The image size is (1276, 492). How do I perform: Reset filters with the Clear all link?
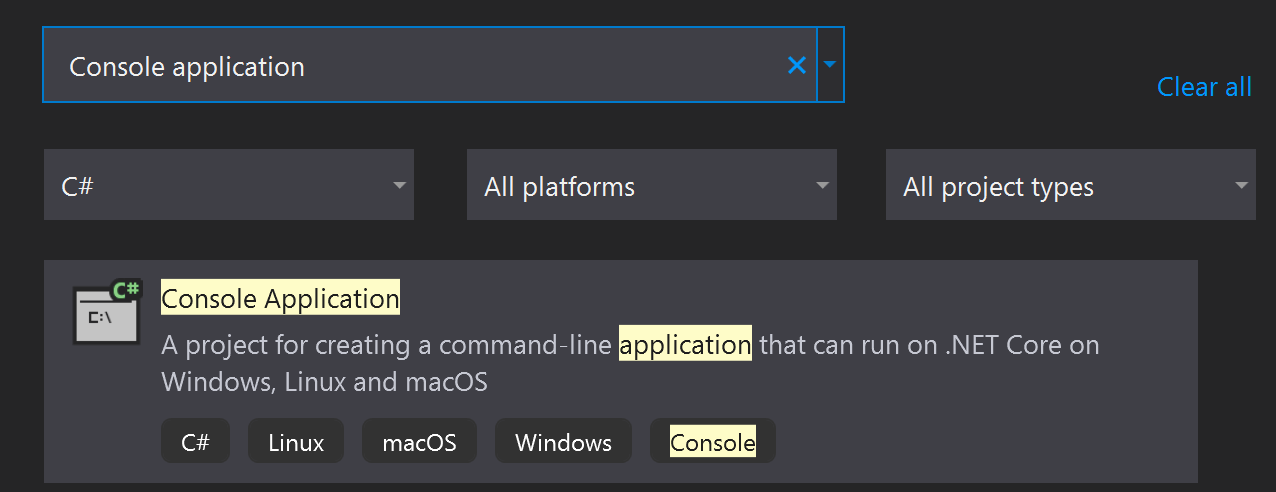click(1204, 87)
